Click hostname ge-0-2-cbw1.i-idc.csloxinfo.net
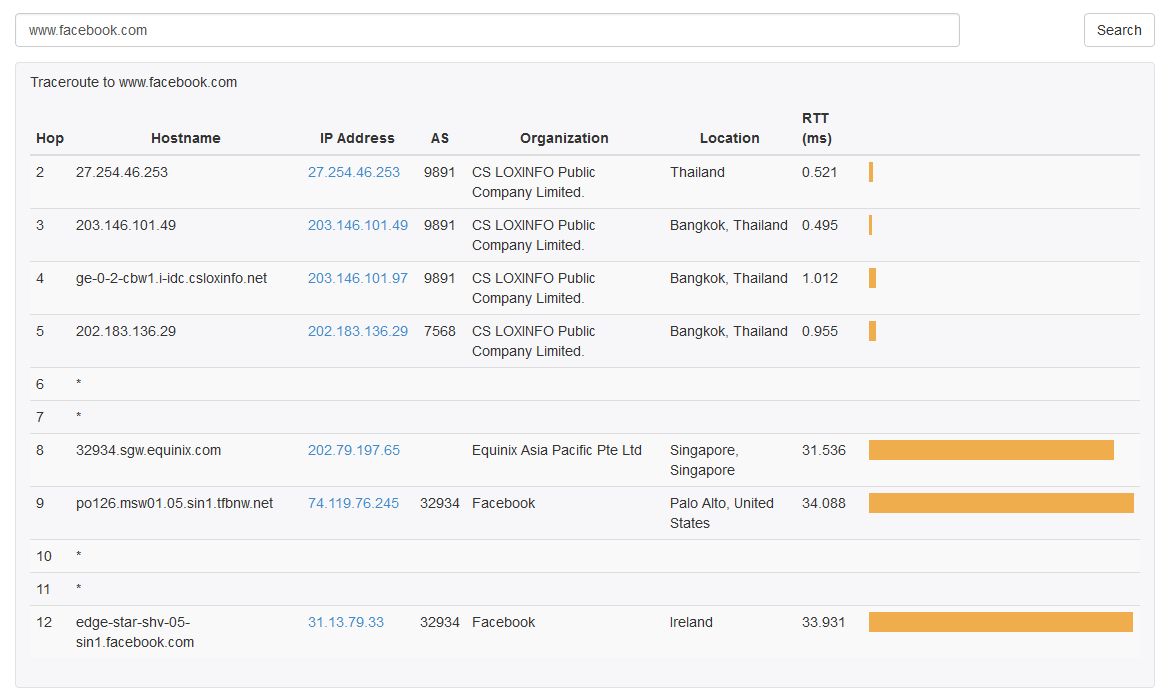Screen dimensions: 1174x698 point(171,278)
